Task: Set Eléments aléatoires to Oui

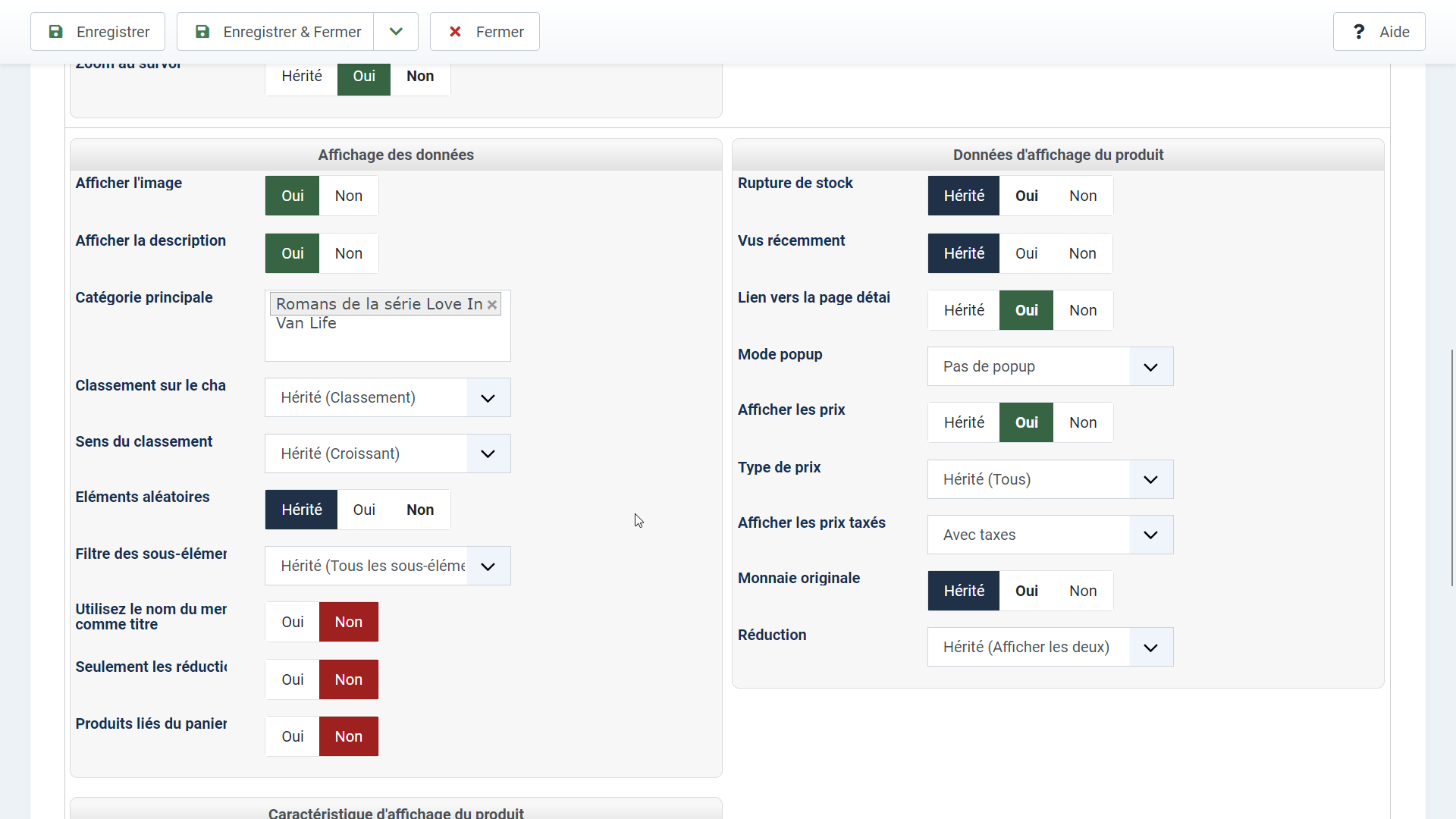Action: 363,510
